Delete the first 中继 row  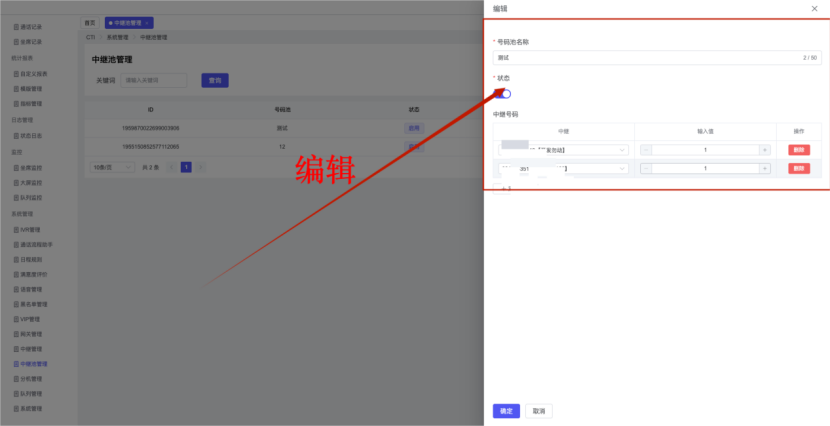(x=799, y=150)
